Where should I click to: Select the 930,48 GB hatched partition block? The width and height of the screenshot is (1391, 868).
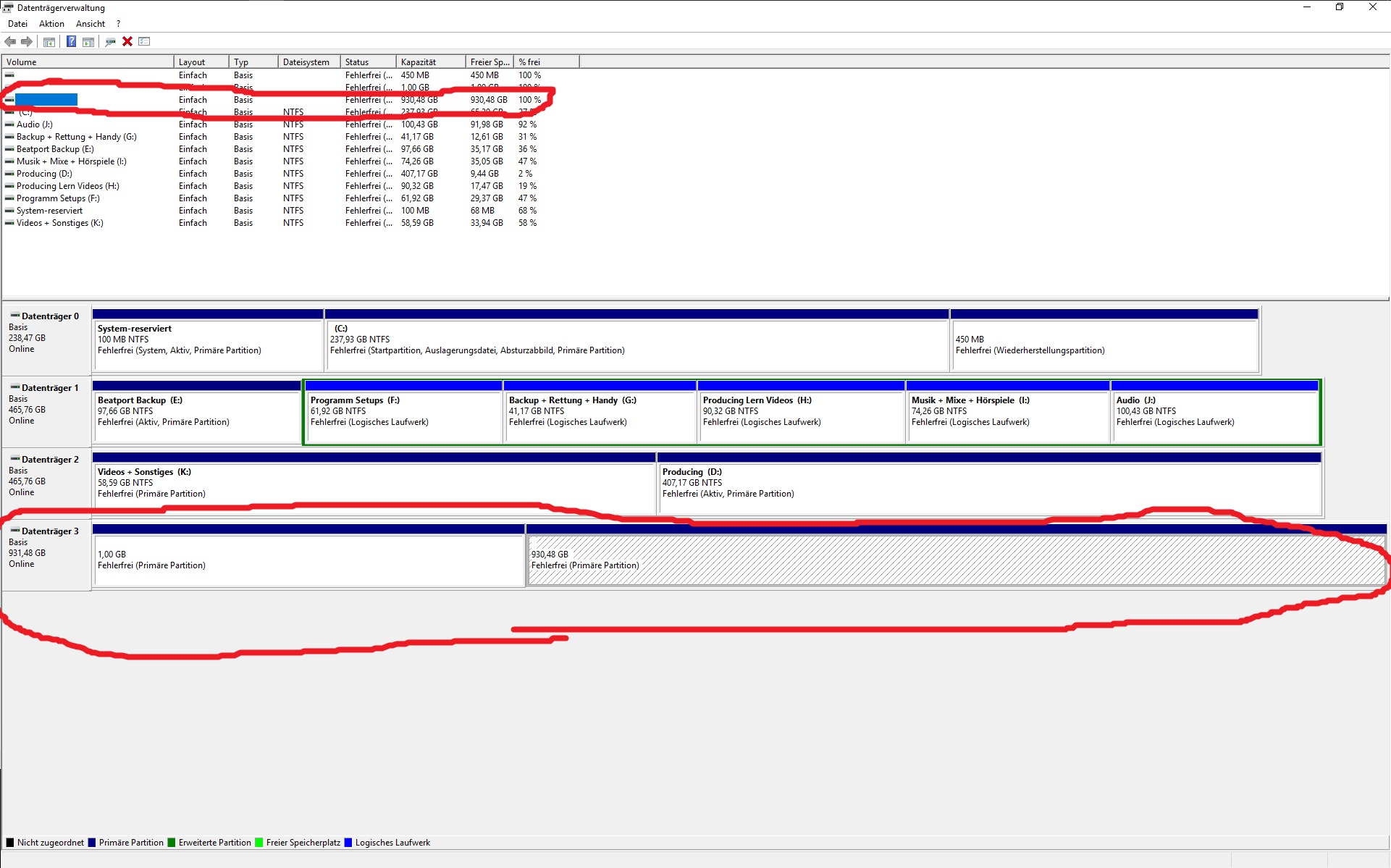tap(954, 560)
